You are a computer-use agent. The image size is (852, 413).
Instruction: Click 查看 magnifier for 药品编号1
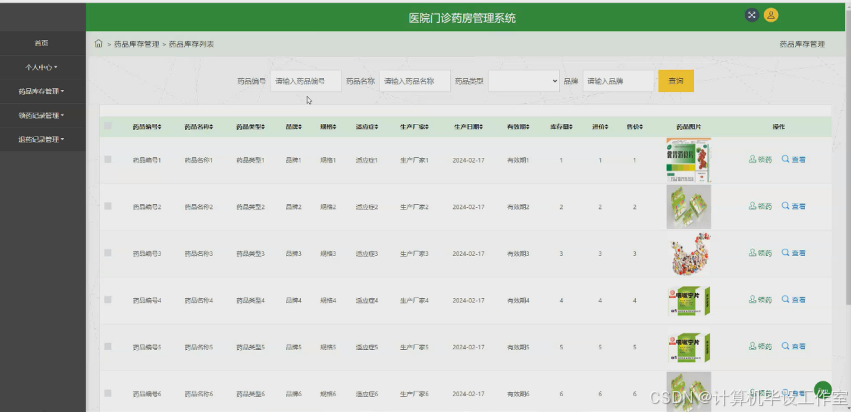785,160
